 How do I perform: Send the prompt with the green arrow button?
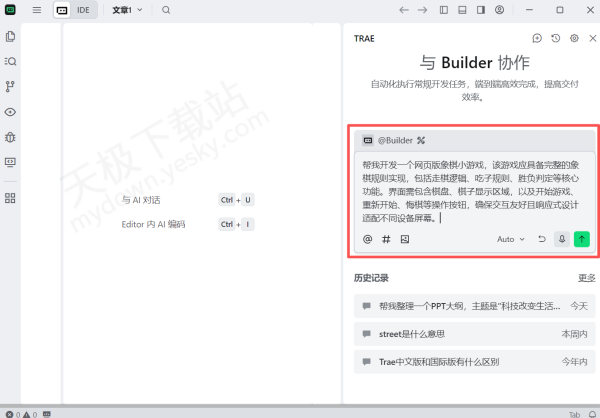coord(582,239)
